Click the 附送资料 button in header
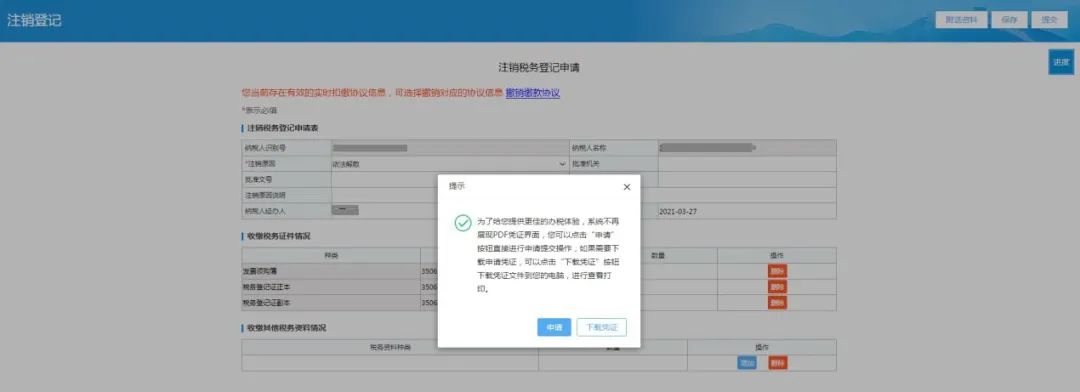 point(962,20)
